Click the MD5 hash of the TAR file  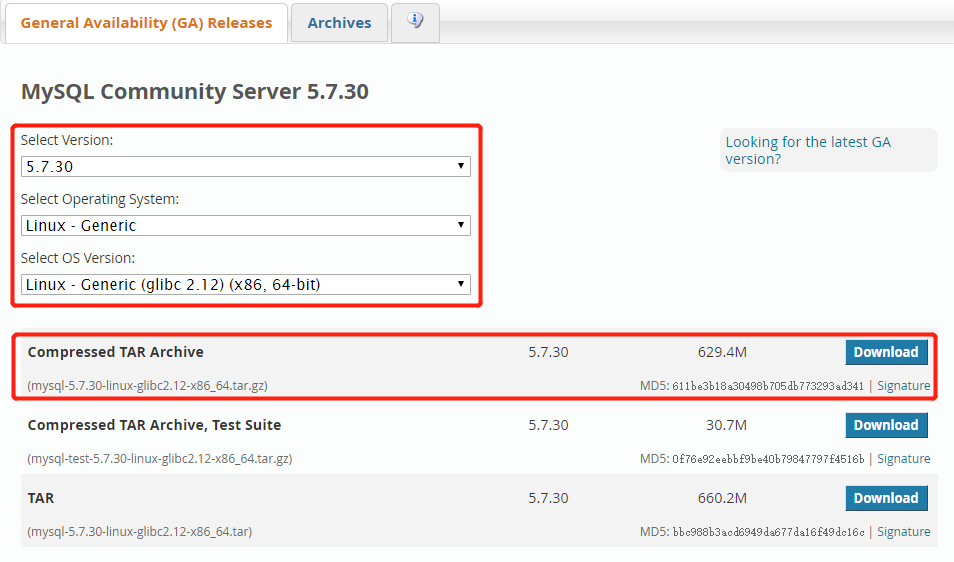click(768, 532)
